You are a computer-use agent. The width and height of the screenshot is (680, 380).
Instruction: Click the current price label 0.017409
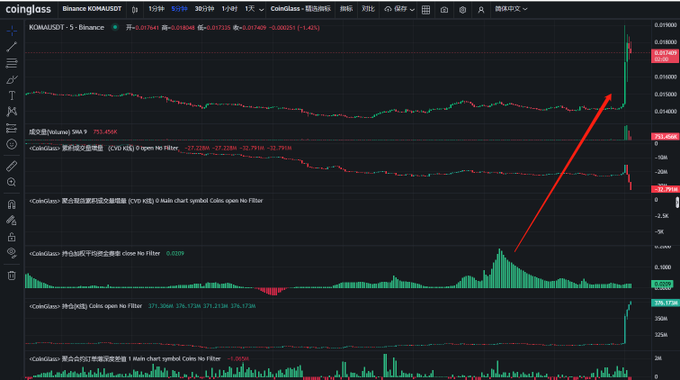click(665, 56)
